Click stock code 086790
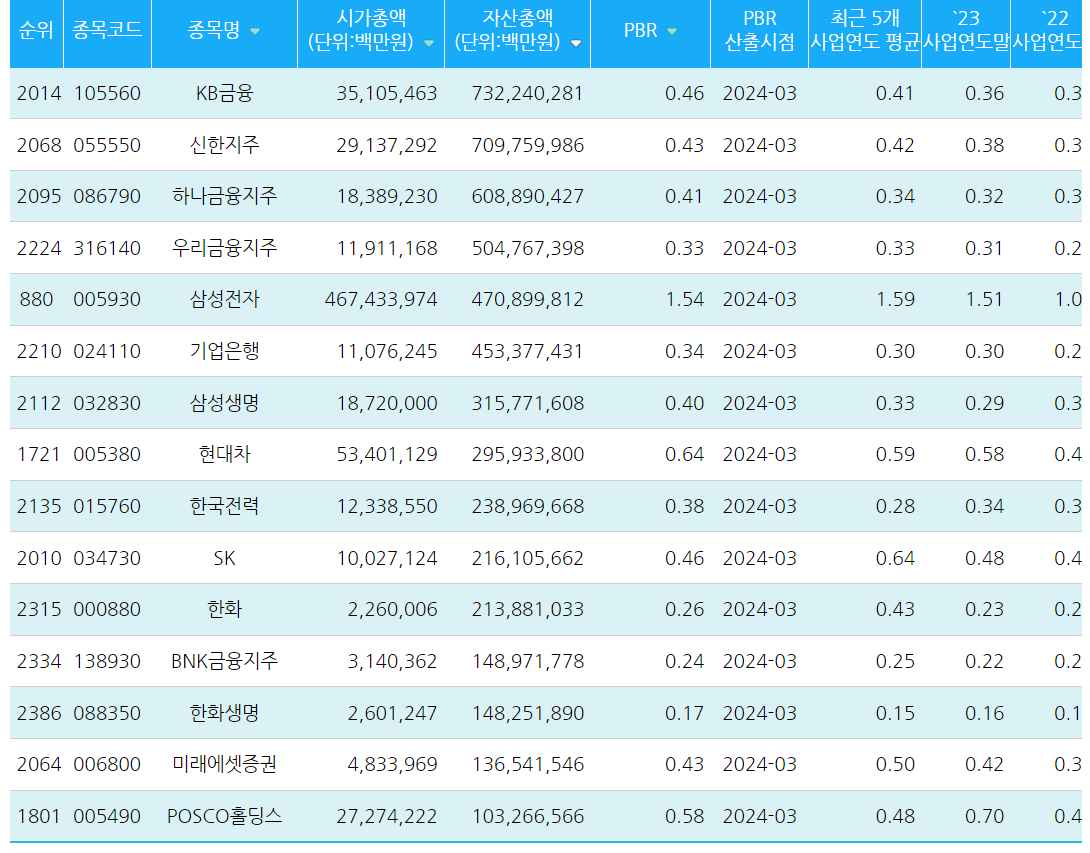Image resolution: width=1090 pixels, height=853 pixels. [x=107, y=197]
